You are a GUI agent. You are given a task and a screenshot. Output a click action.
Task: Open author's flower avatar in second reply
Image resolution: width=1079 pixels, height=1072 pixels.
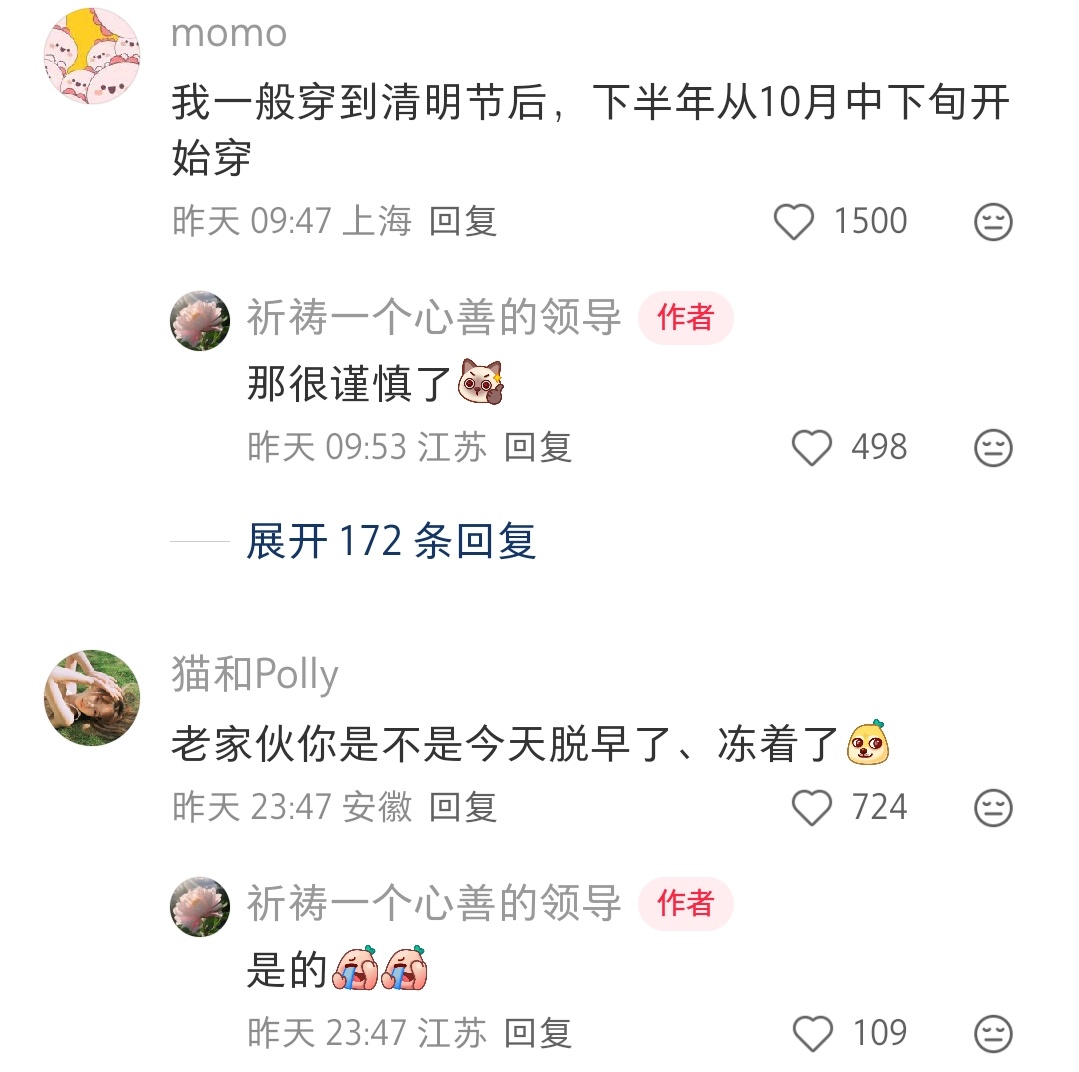pos(200,906)
